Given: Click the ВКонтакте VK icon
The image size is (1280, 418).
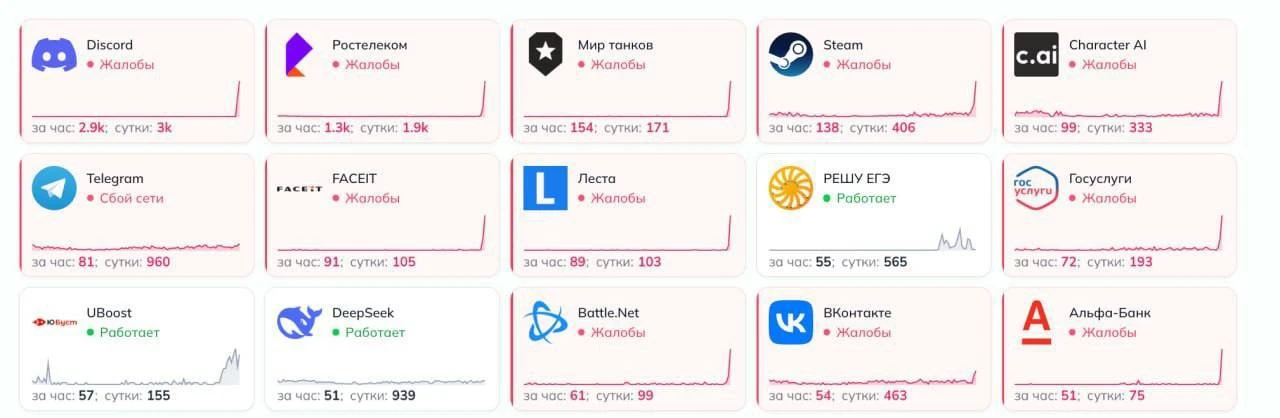Looking at the screenshot, I should pos(791,322).
